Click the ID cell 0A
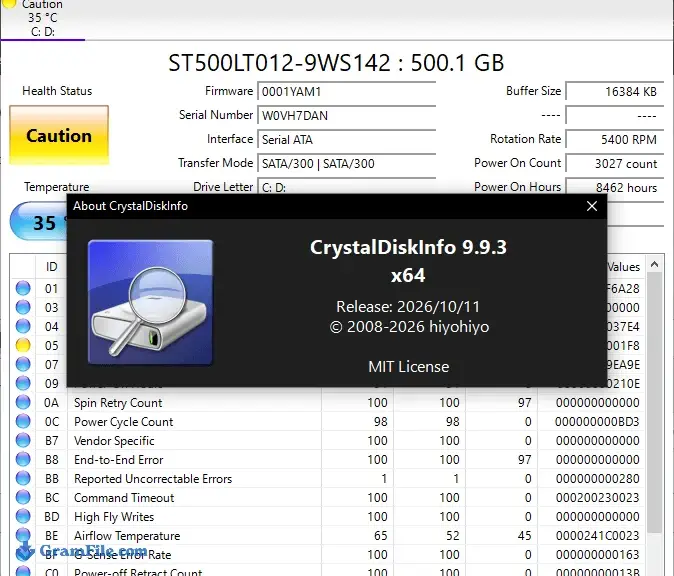 (x=52, y=403)
